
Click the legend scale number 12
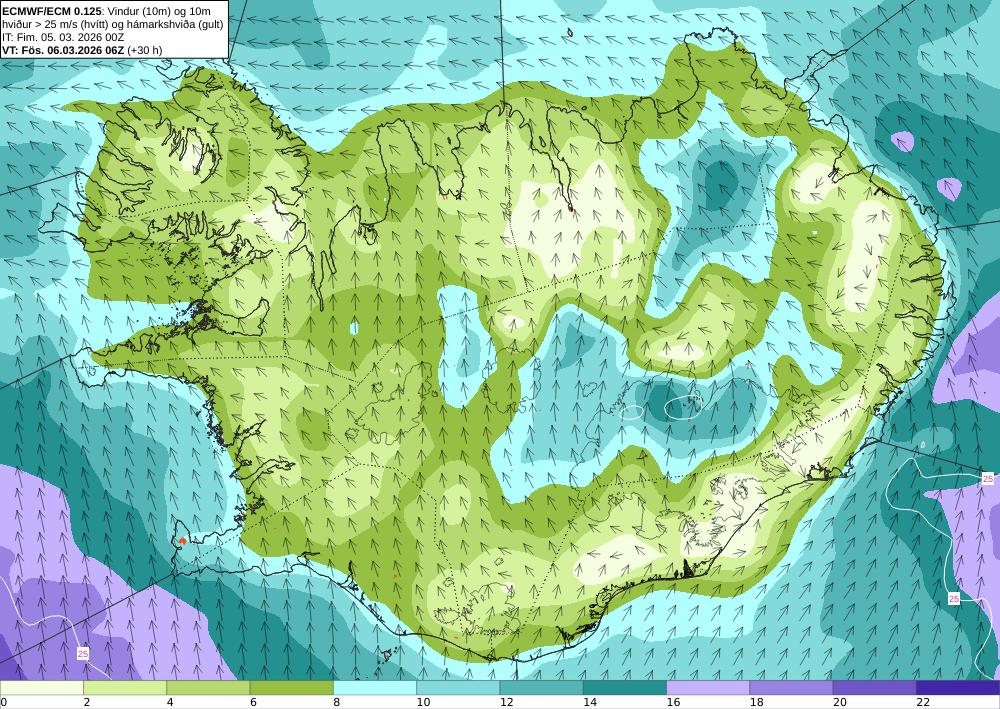click(x=506, y=702)
